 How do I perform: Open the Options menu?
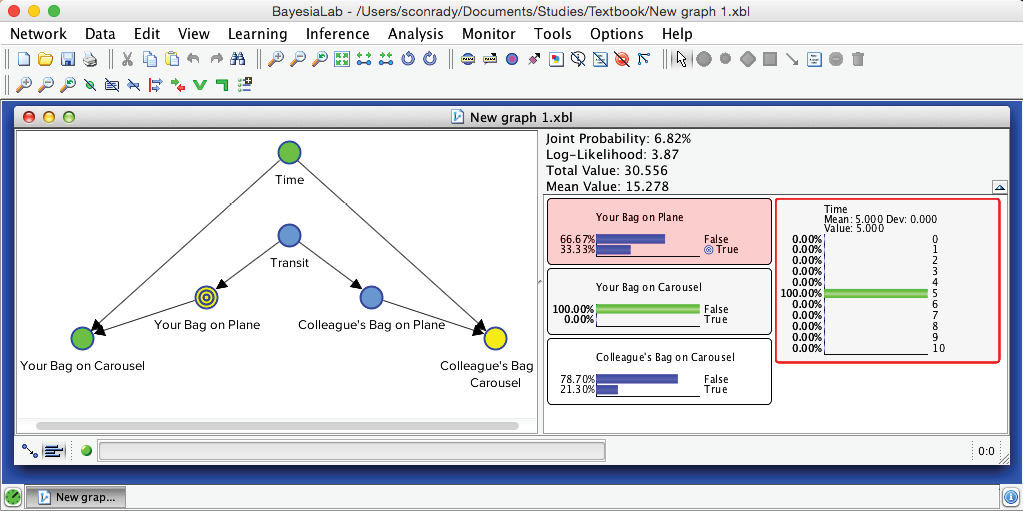(617, 34)
